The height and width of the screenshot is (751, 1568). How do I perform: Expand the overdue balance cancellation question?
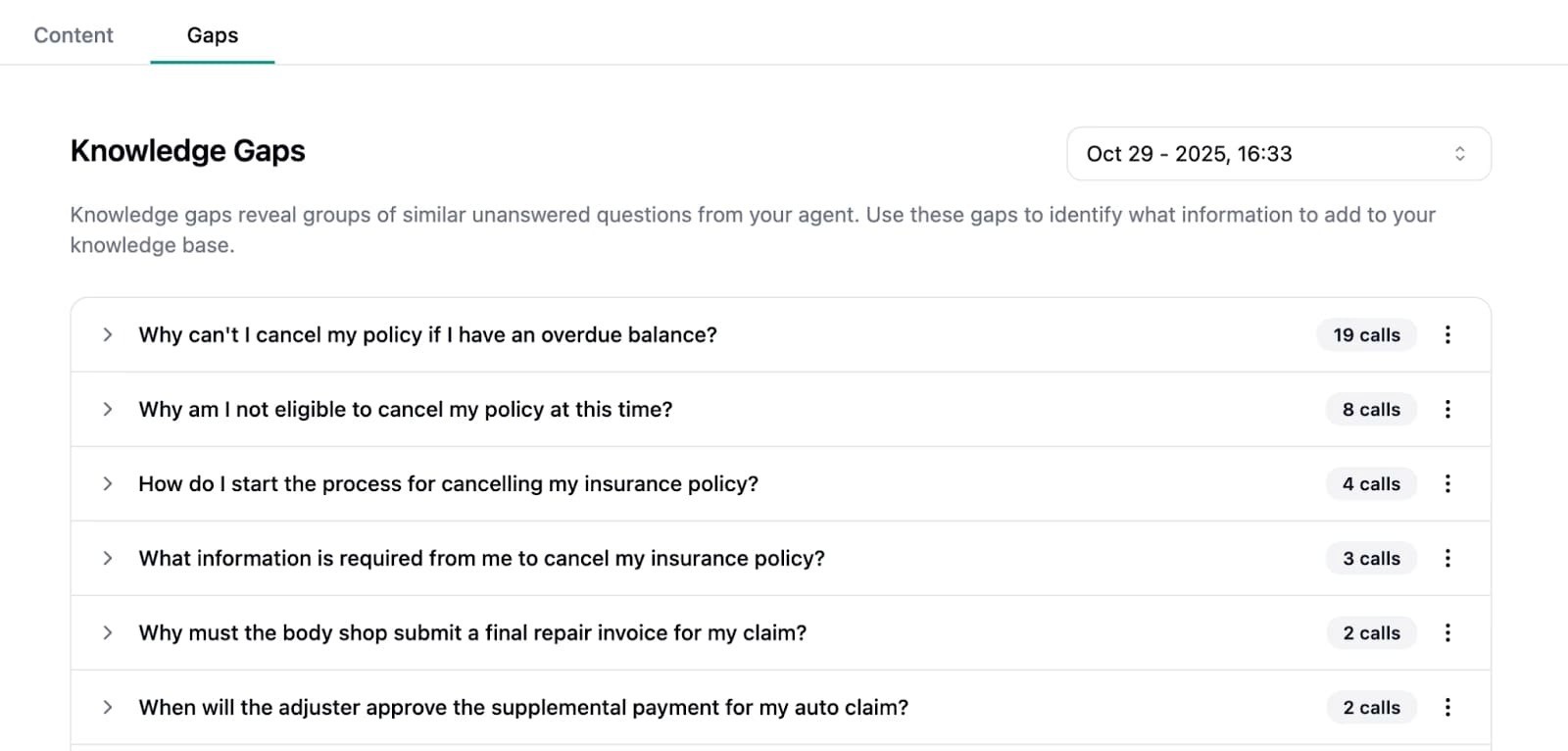point(108,334)
